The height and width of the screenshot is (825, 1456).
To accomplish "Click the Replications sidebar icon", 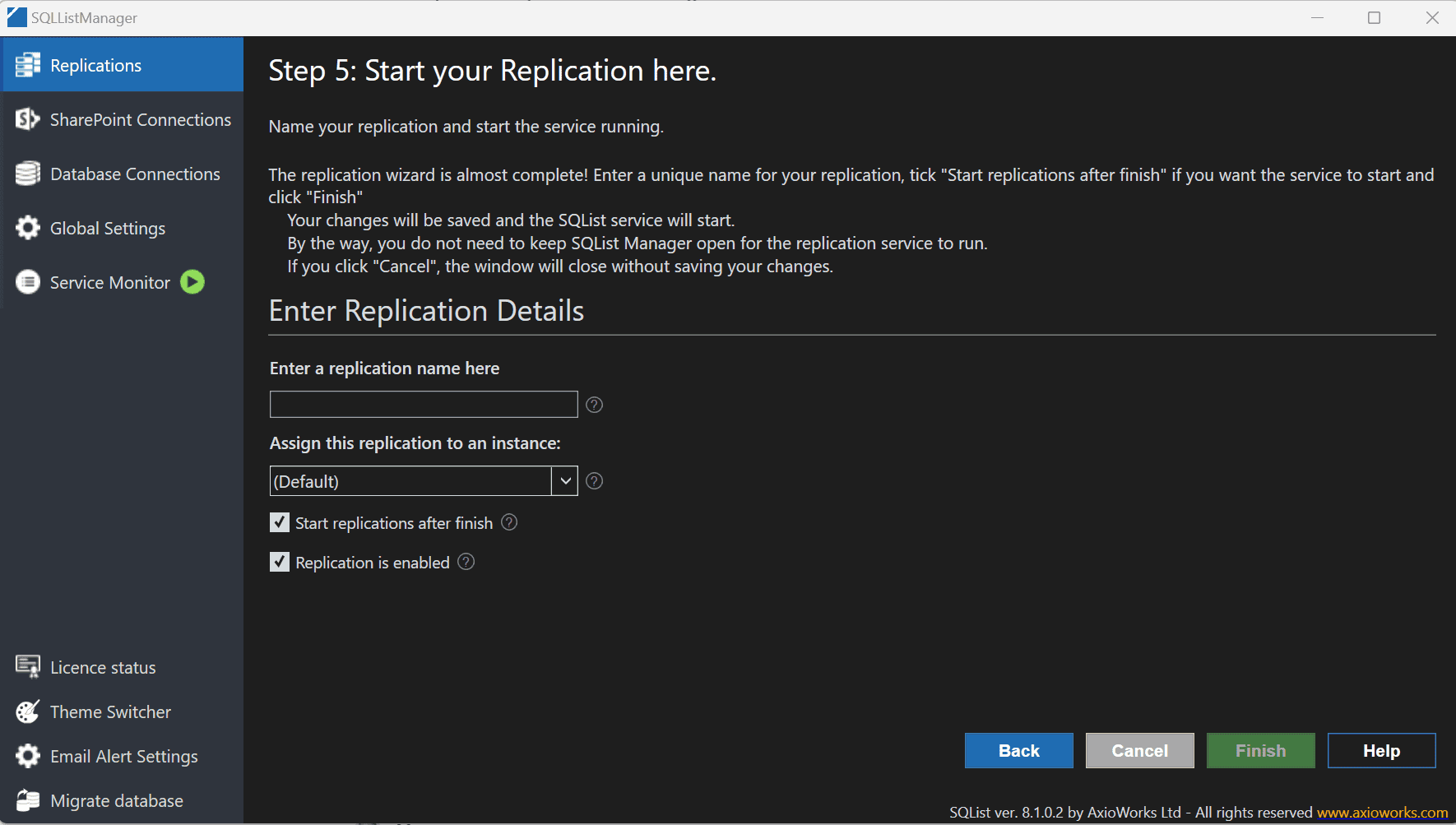I will pos(28,65).
